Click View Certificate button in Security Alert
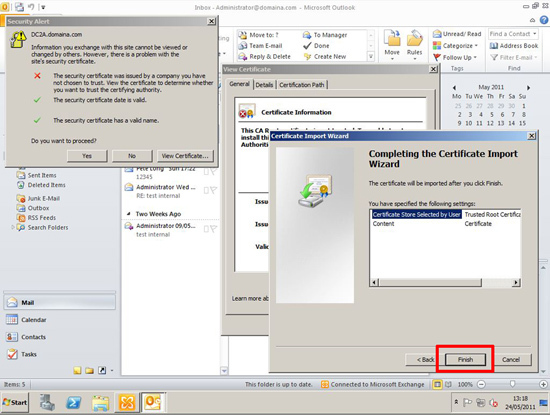 [185, 156]
